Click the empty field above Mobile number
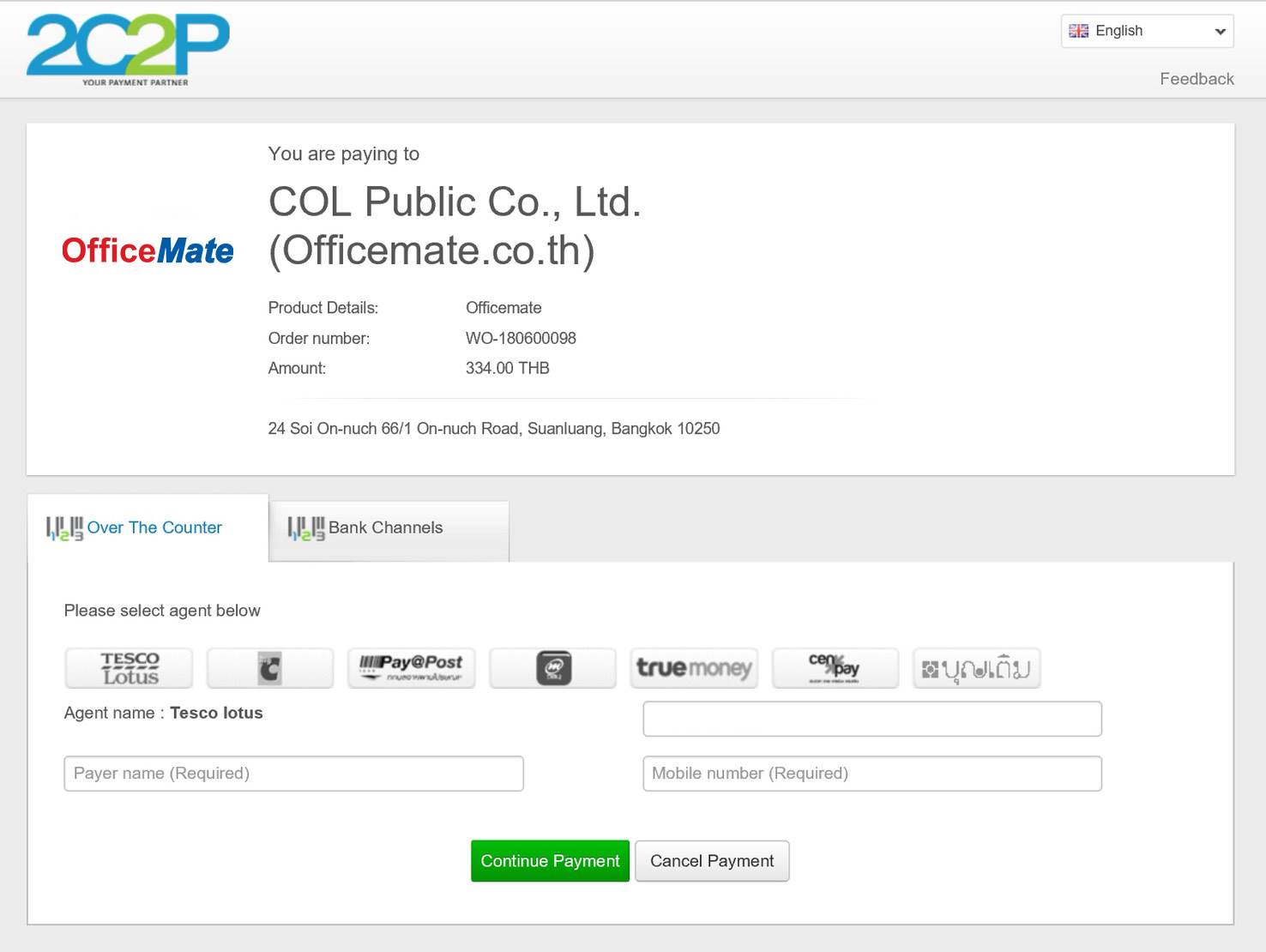Screen dimensions: 1266x952 point(872,719)
